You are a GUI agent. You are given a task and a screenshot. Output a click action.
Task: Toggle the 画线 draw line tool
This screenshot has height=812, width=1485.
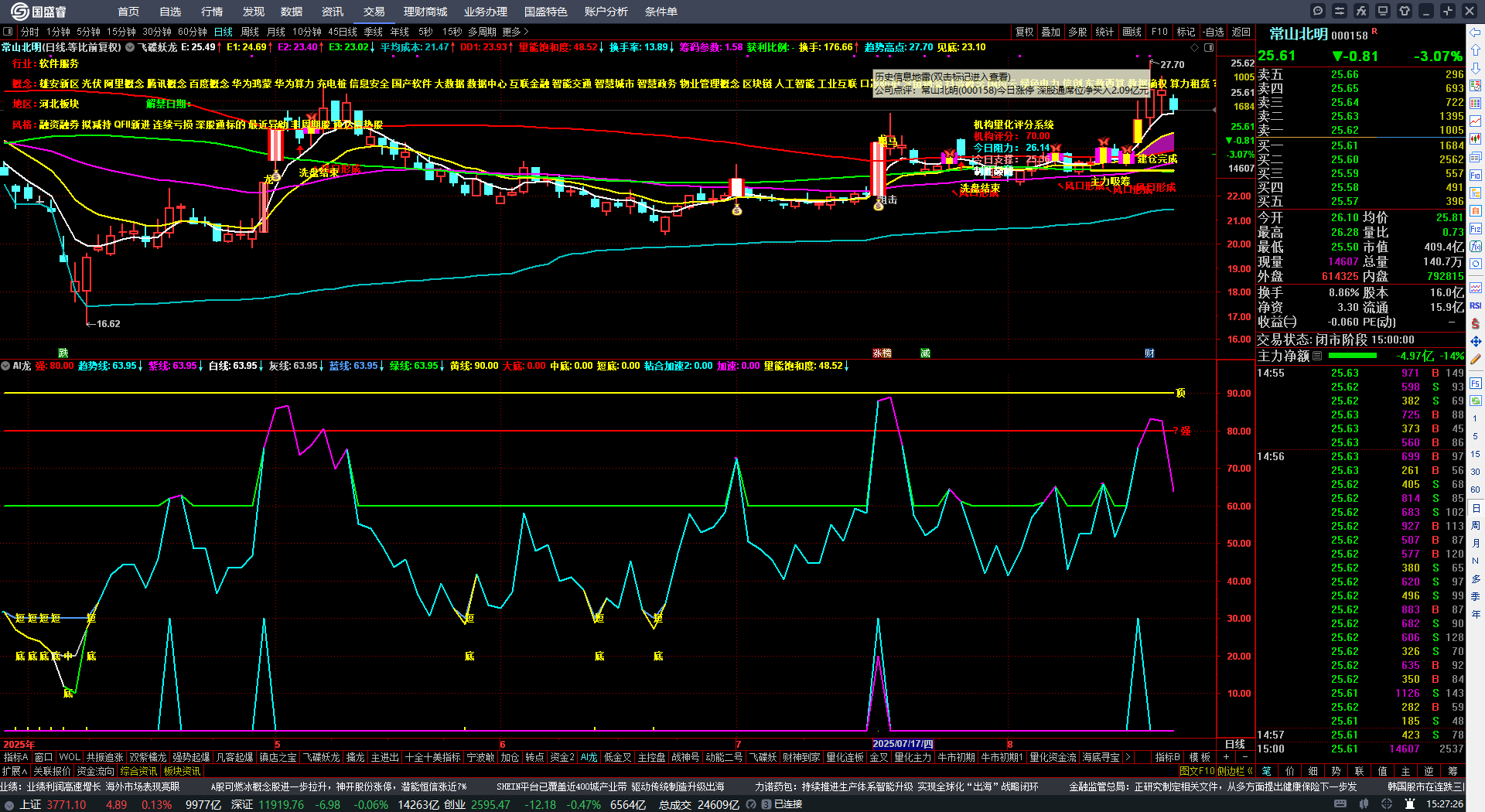[1132, 32]
